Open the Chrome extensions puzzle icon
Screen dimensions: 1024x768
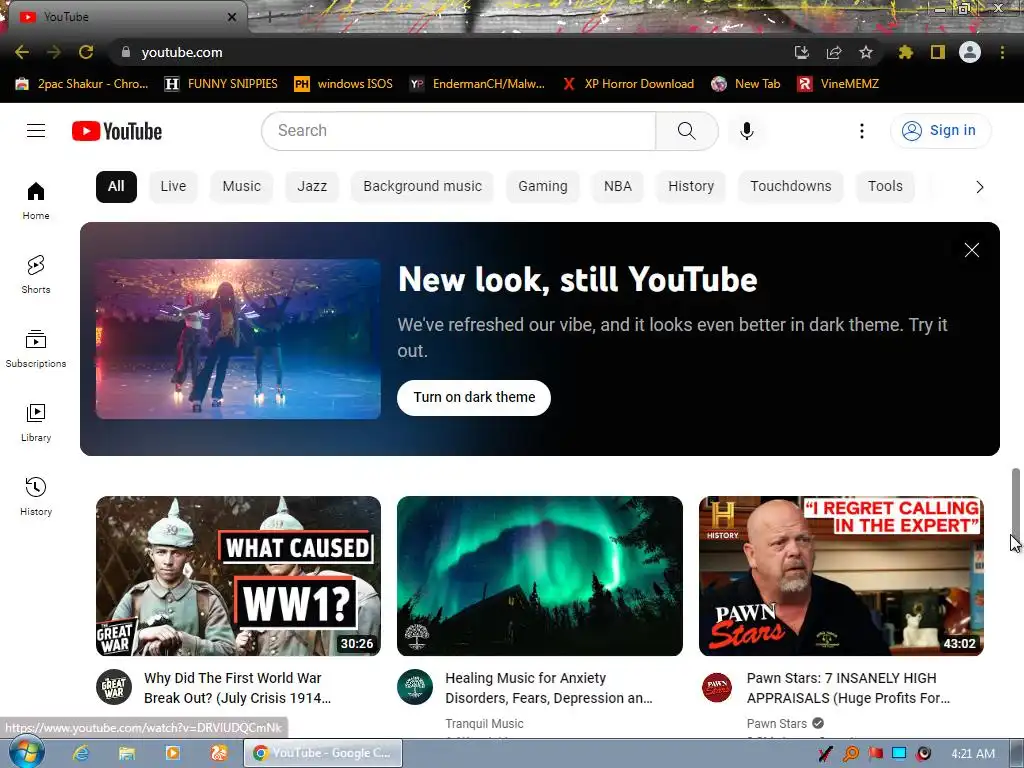coord(906,52)
